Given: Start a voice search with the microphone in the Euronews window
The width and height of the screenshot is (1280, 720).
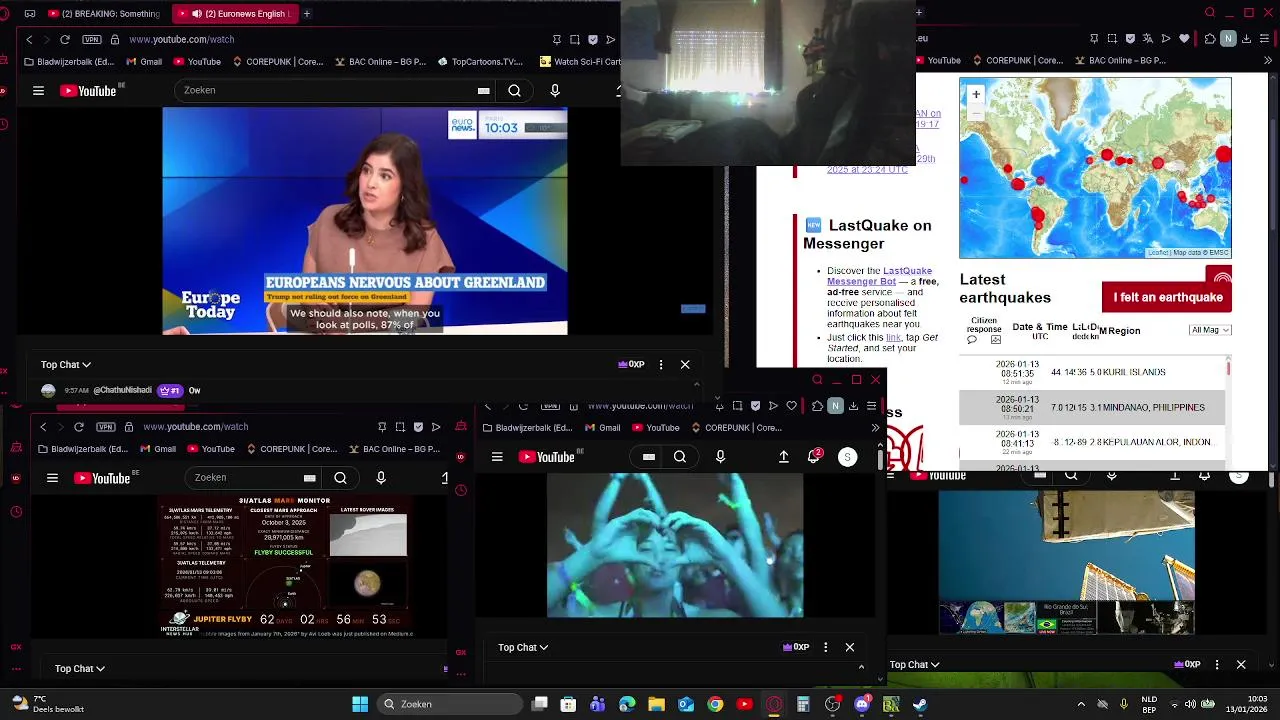Looking at the screenshot, I should 555,90.
